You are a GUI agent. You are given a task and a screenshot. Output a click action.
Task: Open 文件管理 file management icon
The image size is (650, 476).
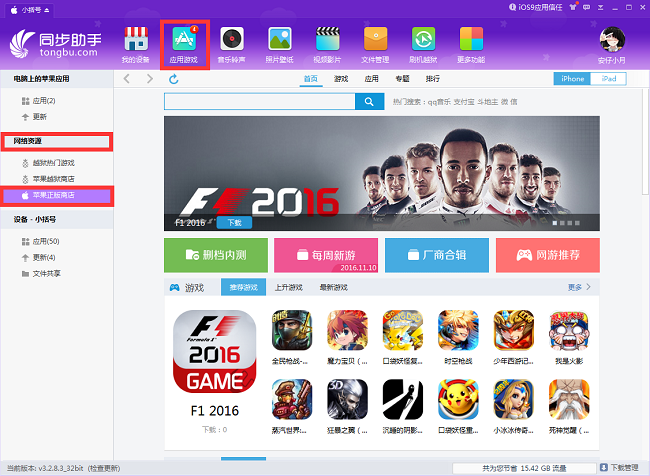click(x=375, y=45)
